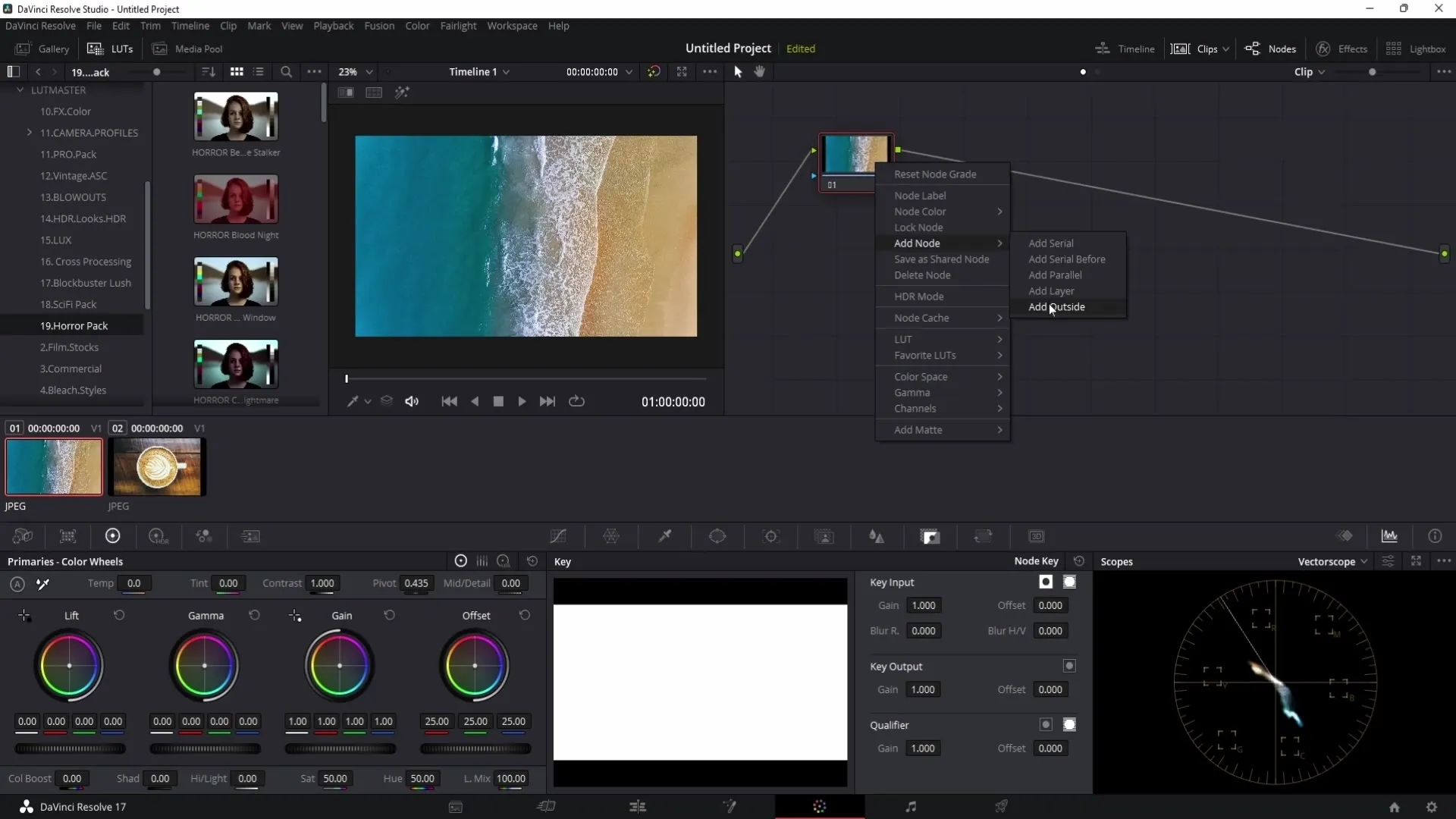The image size is (1456, 819).
Task: Expand the Node Color submenu
Action: (x=943, y=212)
